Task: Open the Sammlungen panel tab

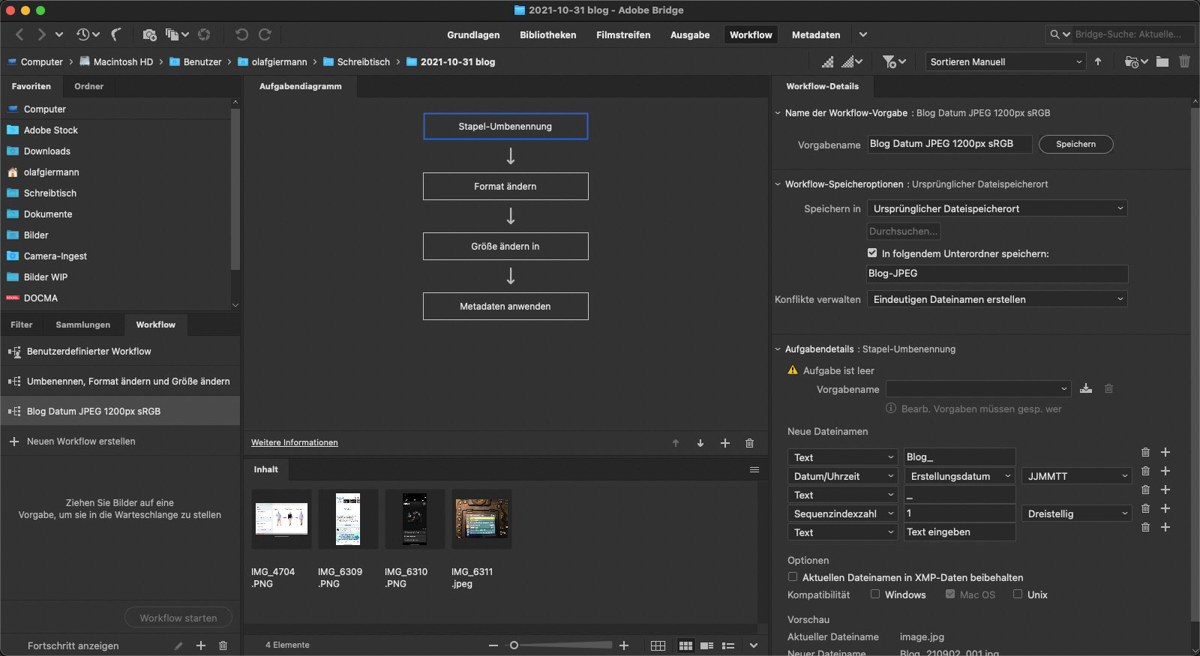Action: [83, 325]
